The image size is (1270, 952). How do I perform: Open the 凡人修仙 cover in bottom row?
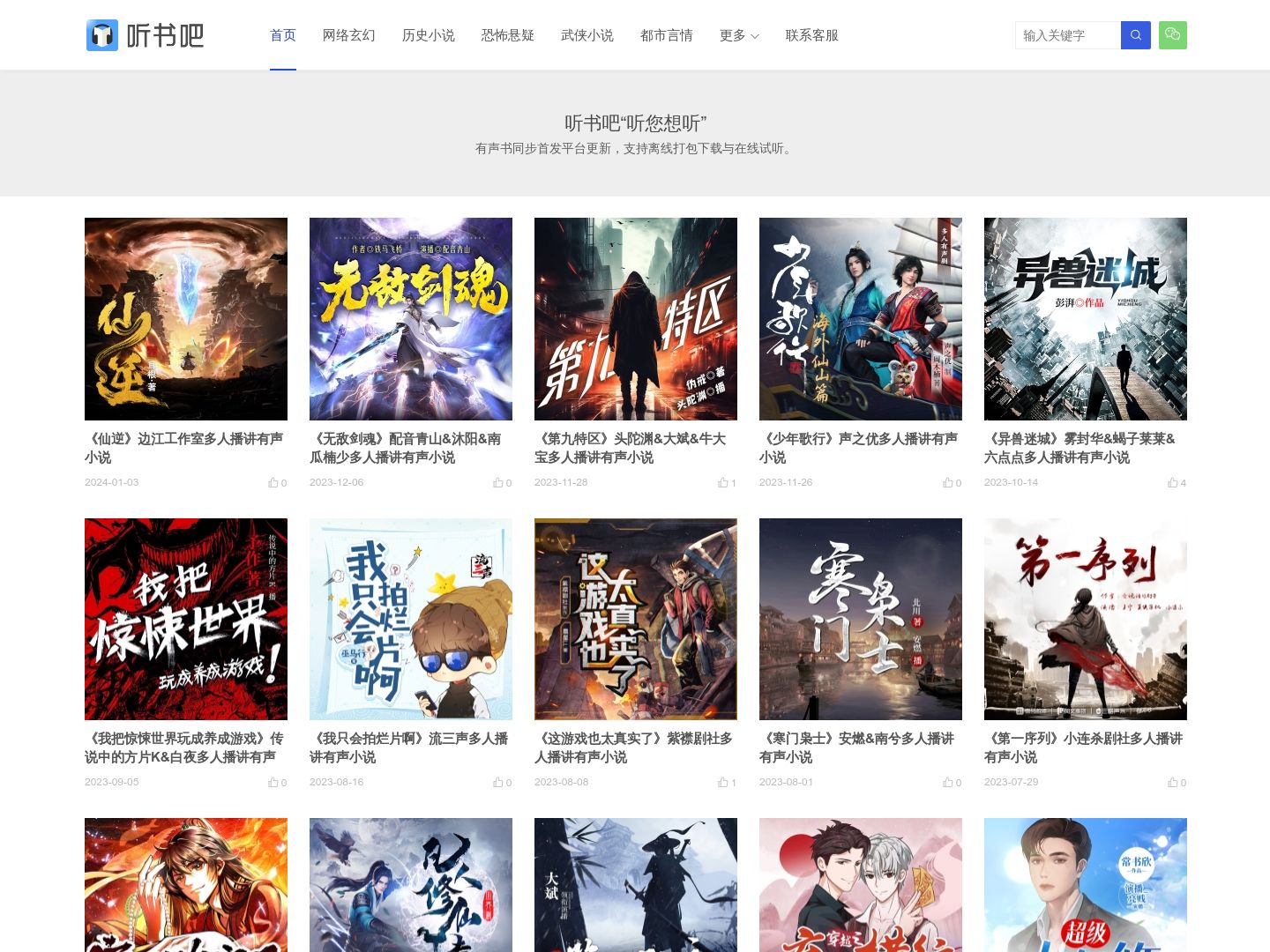411,885
